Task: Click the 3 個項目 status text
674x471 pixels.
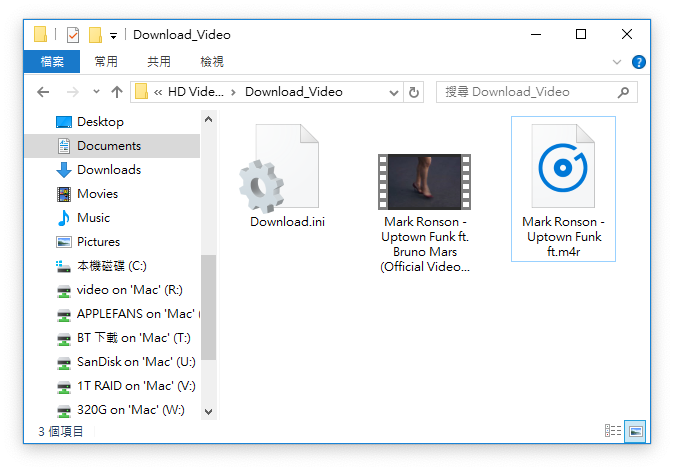Action: tap(61, 431)
